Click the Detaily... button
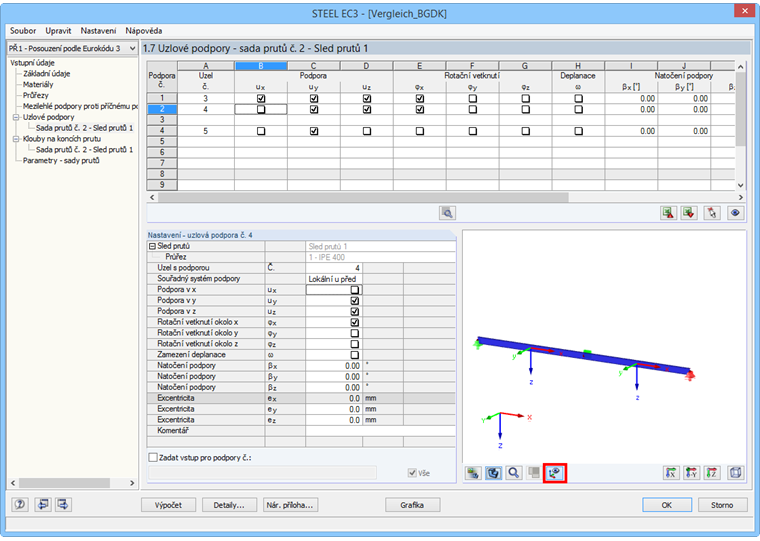The height and width of the screenshot is (541, 760). point(229,505)
